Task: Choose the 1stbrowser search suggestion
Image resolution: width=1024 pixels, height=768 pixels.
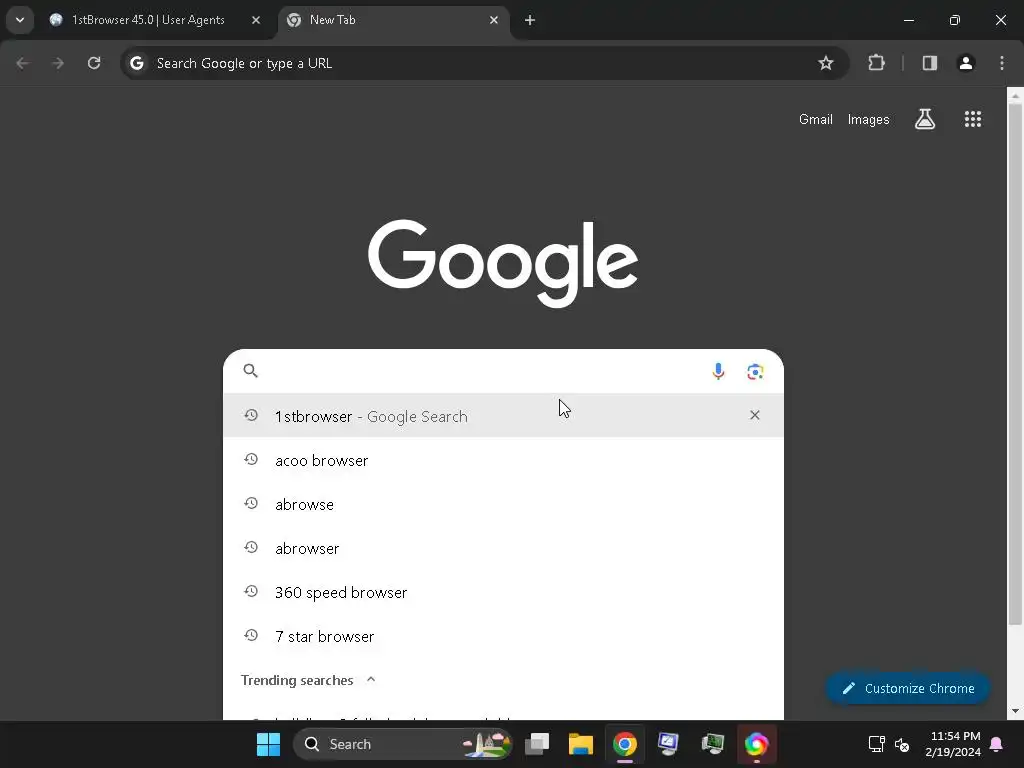Action: point(503,415)
